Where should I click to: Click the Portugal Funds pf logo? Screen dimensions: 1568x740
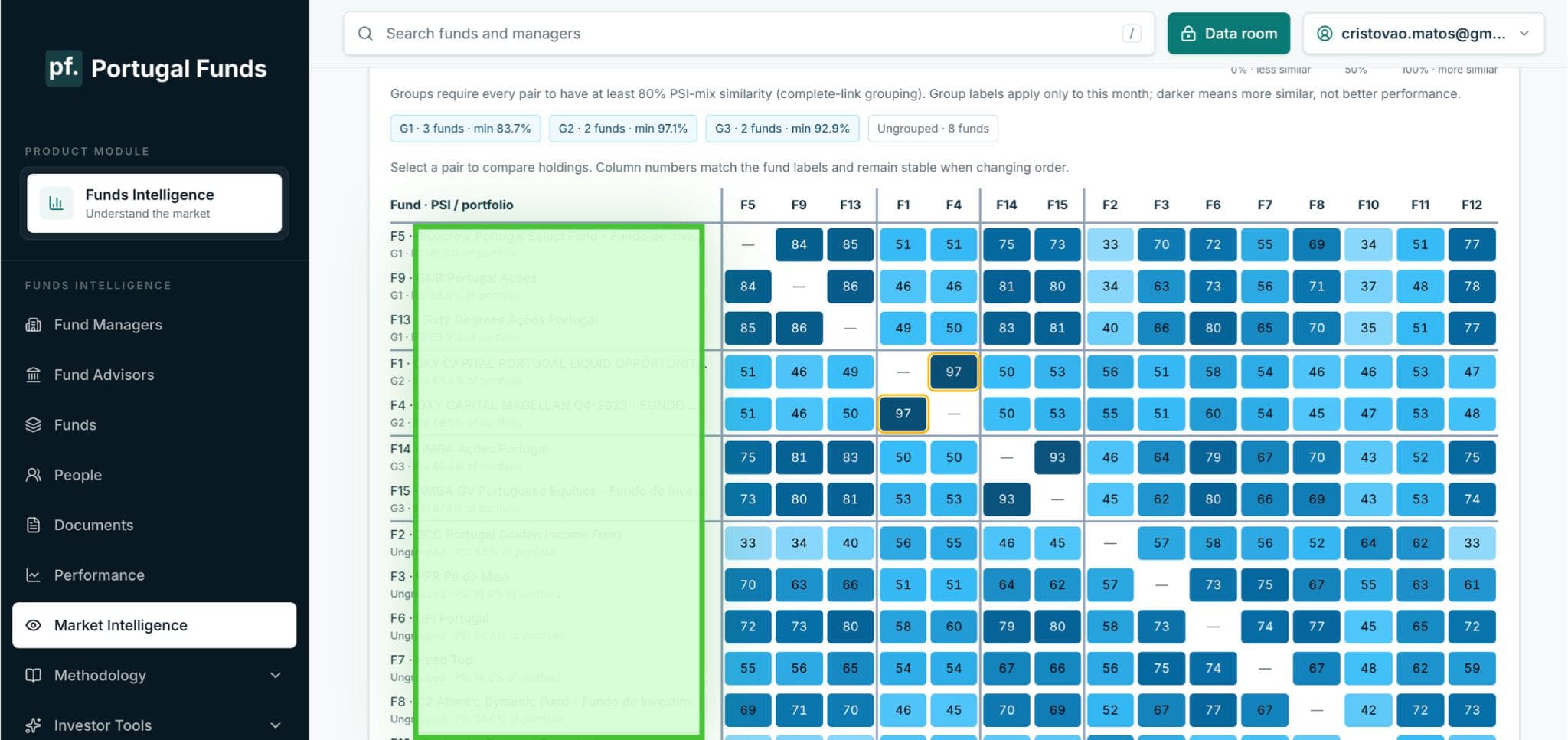[x=64, y=68]
